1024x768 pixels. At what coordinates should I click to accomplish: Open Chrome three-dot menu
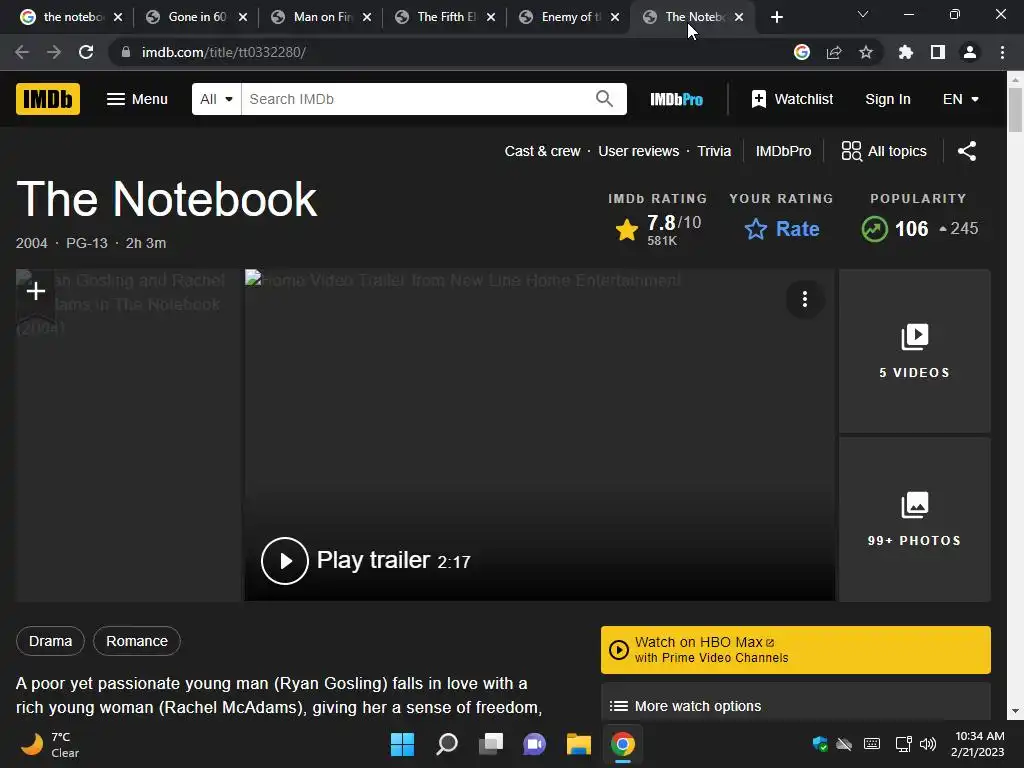(x=1002, y=52)
